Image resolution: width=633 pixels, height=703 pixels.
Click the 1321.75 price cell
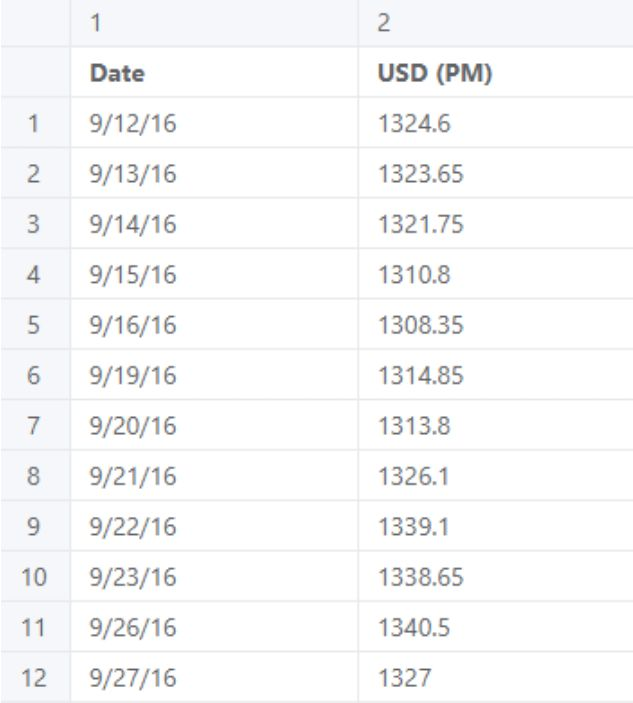point(495,224)
